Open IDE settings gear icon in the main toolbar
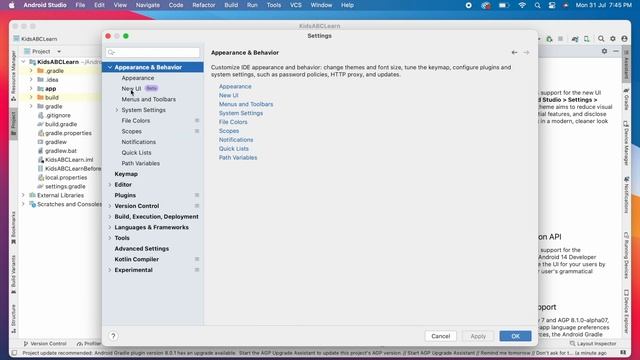This screenshot has height=360, width=640. [613, 39]
